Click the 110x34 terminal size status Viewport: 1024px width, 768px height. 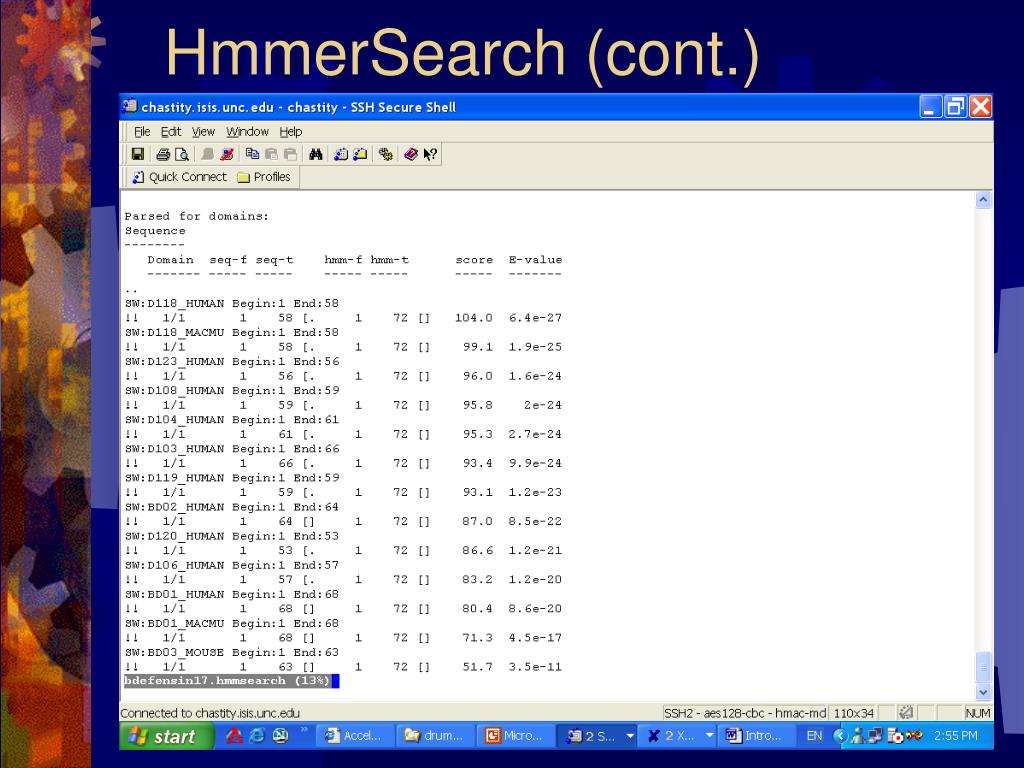point(854,713)
